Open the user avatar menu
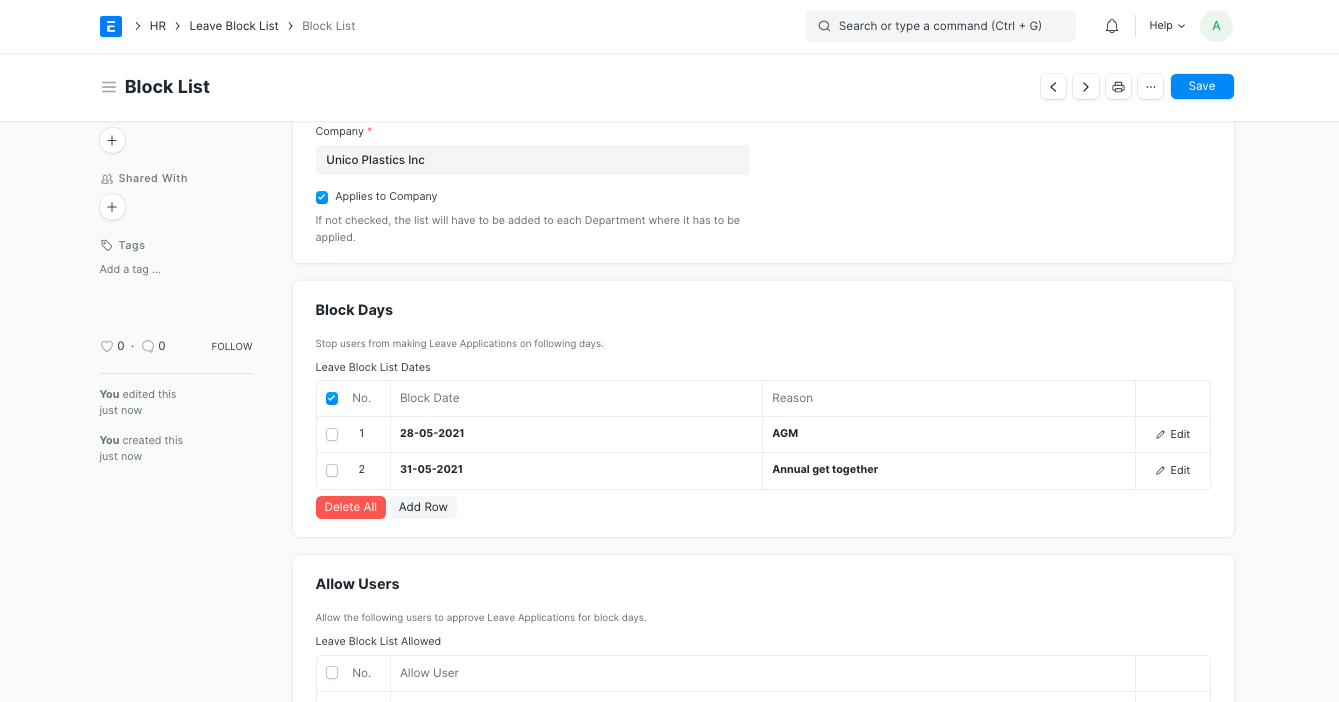 1216,26
